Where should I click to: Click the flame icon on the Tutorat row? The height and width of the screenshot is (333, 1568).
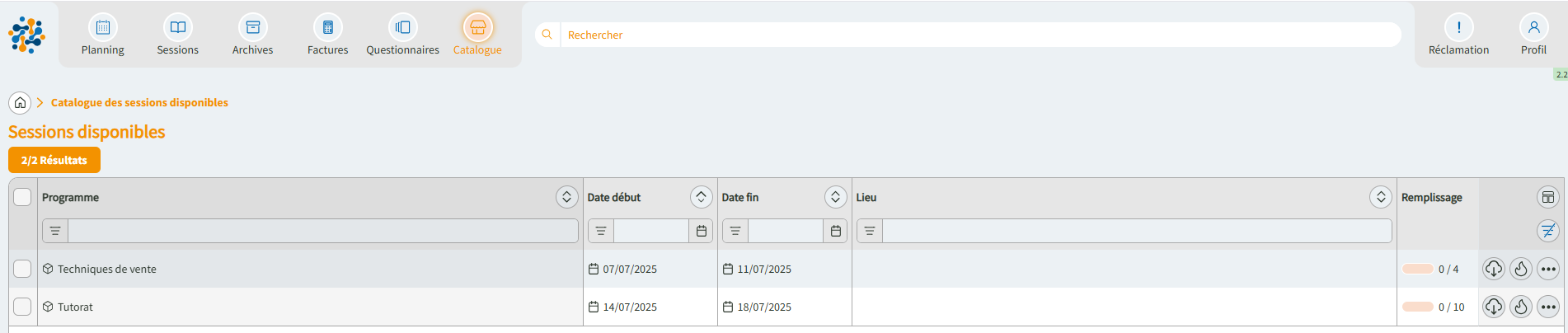(1520, 307)
